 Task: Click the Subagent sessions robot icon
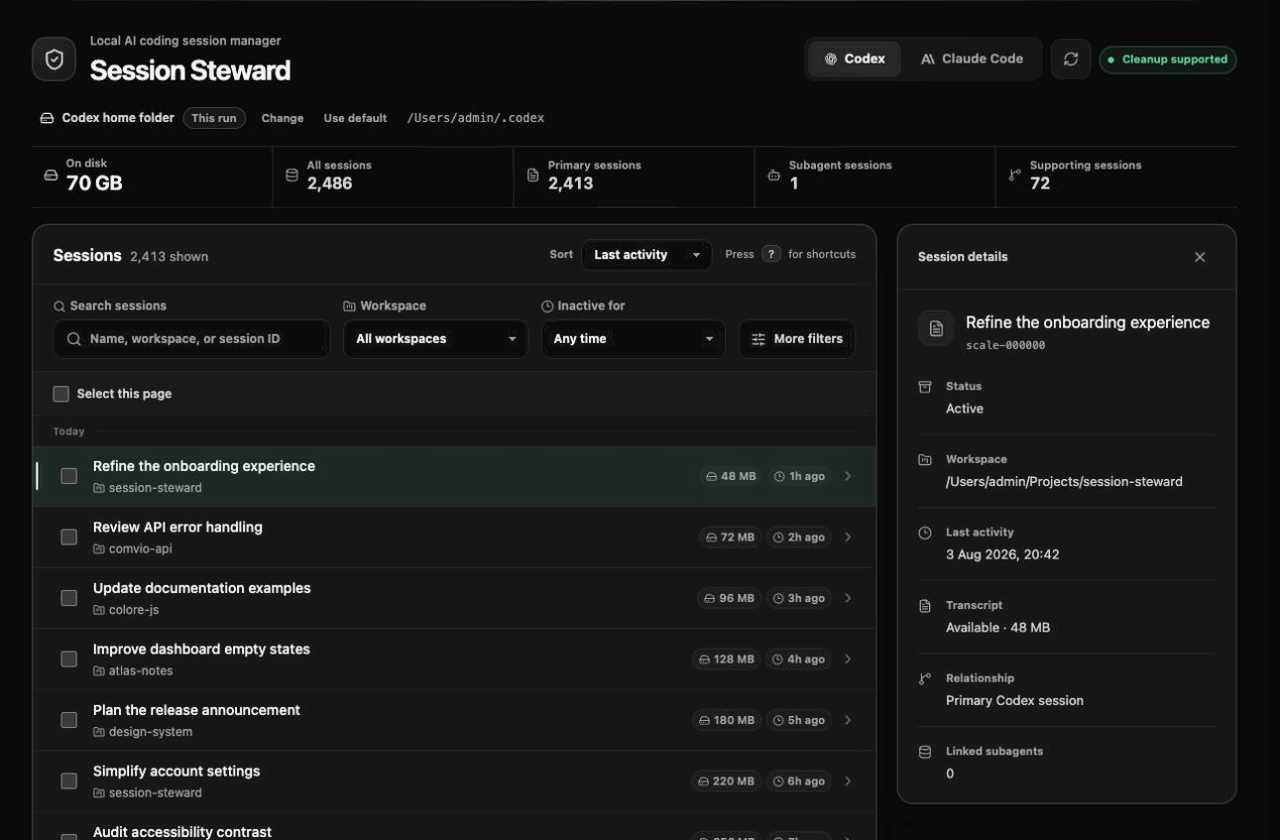coord(773,175)
